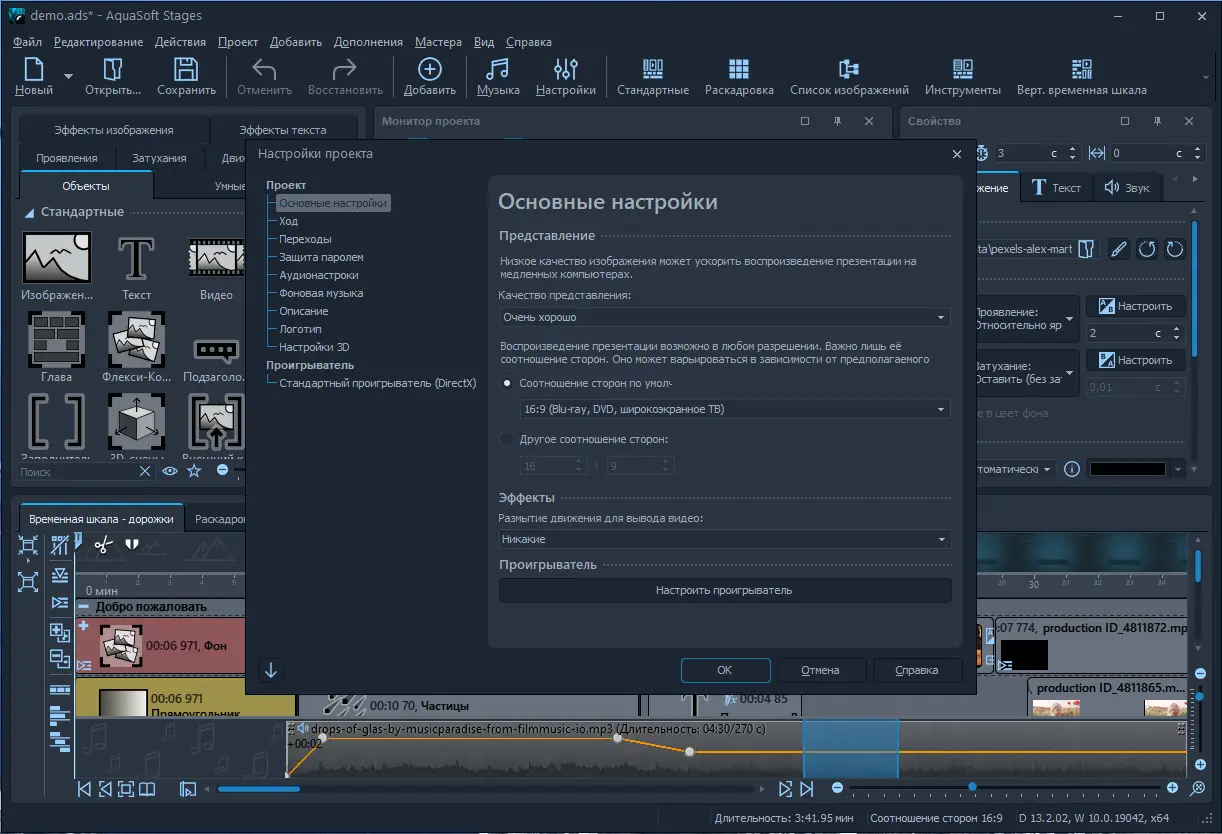Open the Music (Музыка) toolbar icon
Image resolution: width=1222 pixels, height=834 pixels.
497,76
